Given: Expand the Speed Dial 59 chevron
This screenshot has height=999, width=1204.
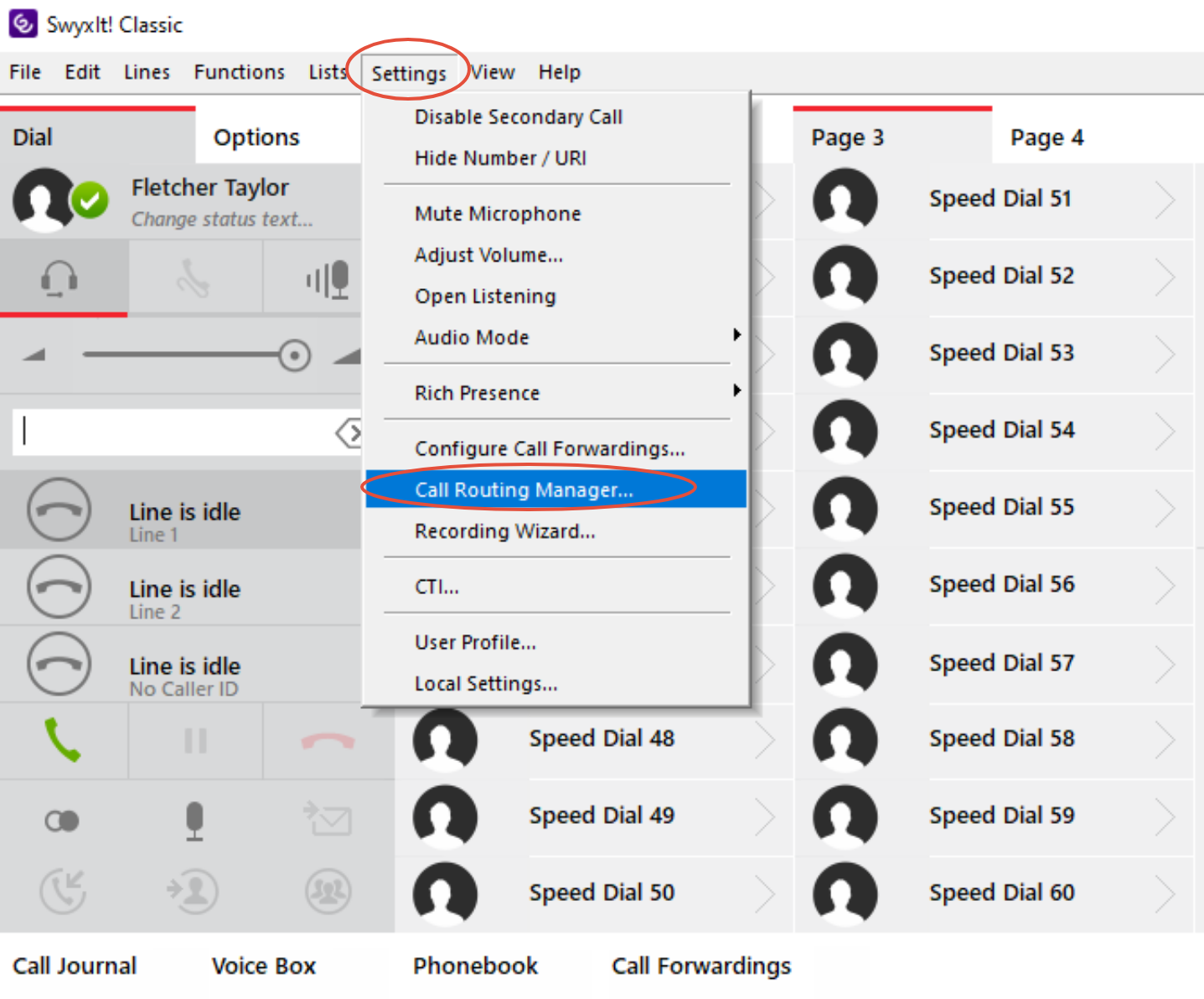Looking at the screenshot, I should click(1165, 816).
